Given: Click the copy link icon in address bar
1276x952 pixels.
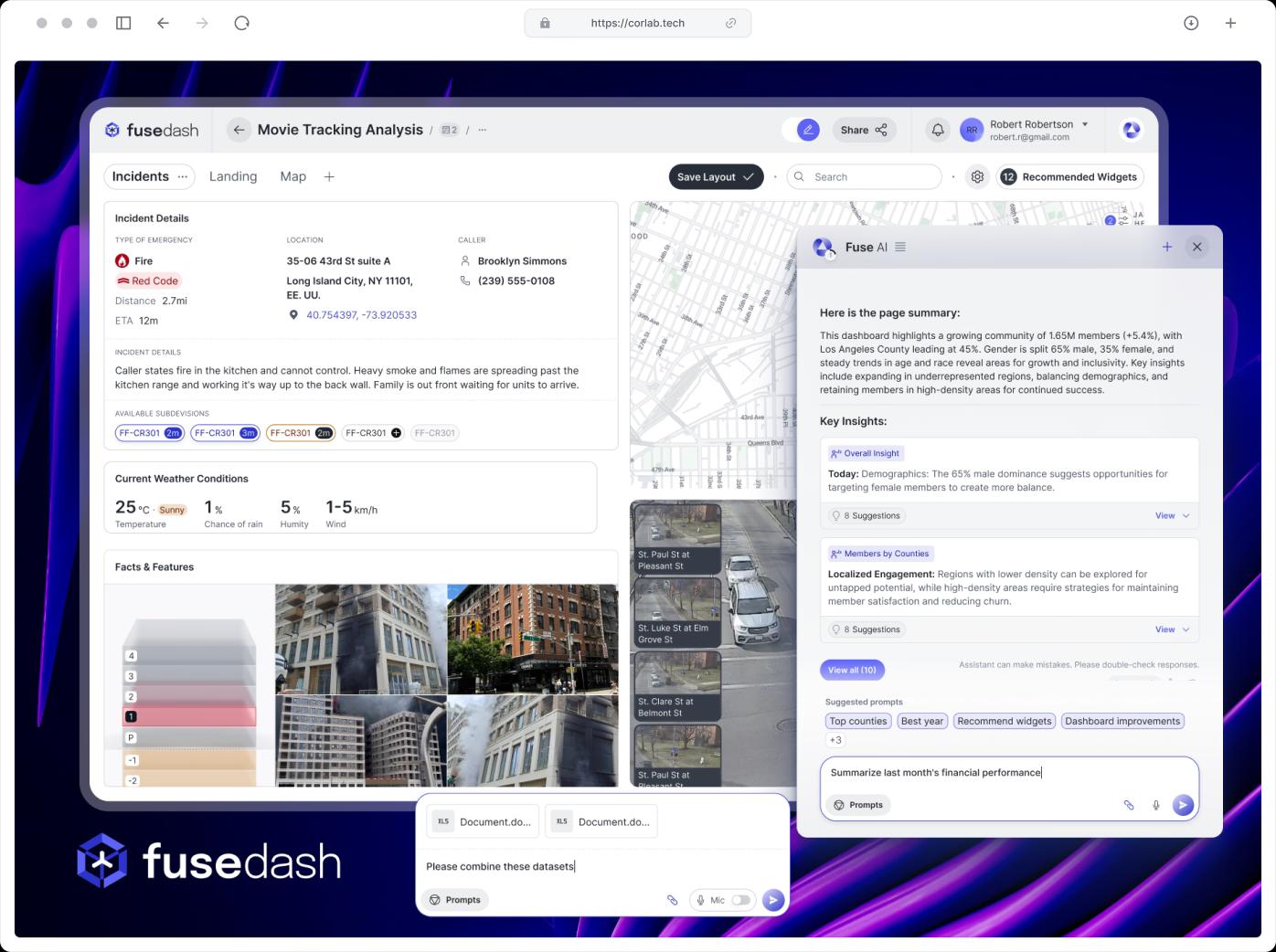Looking at the screenshot, I should (730, 23).
